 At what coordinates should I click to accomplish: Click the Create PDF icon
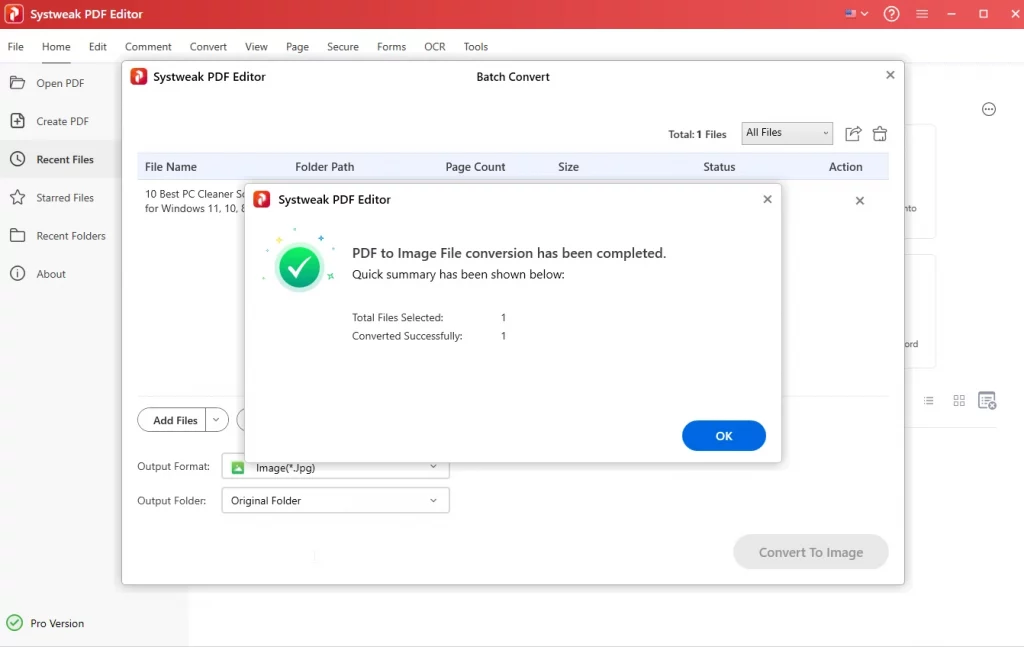(18, 121)
